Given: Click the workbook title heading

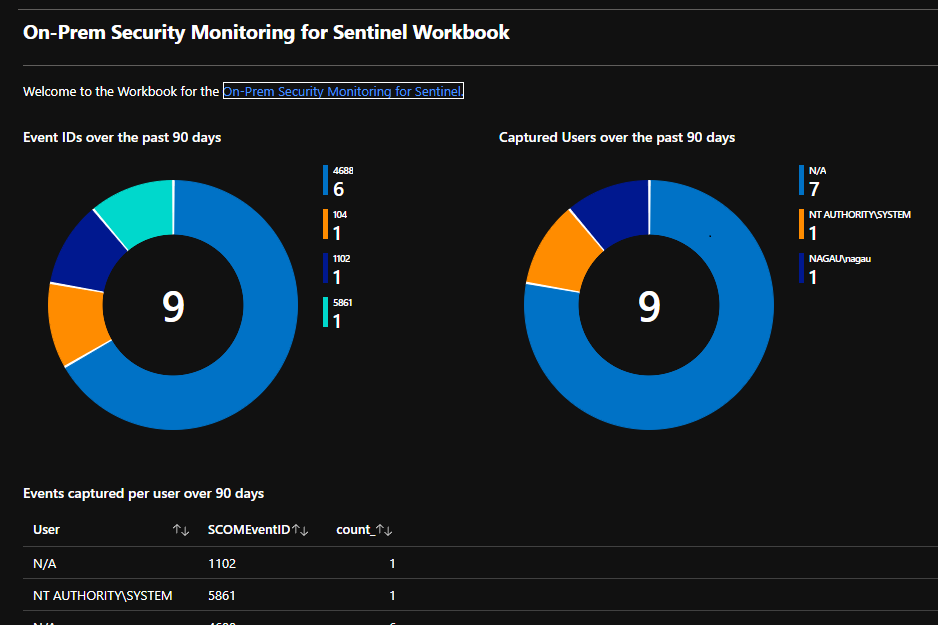Looking at the screenshot, I should 266,32.
